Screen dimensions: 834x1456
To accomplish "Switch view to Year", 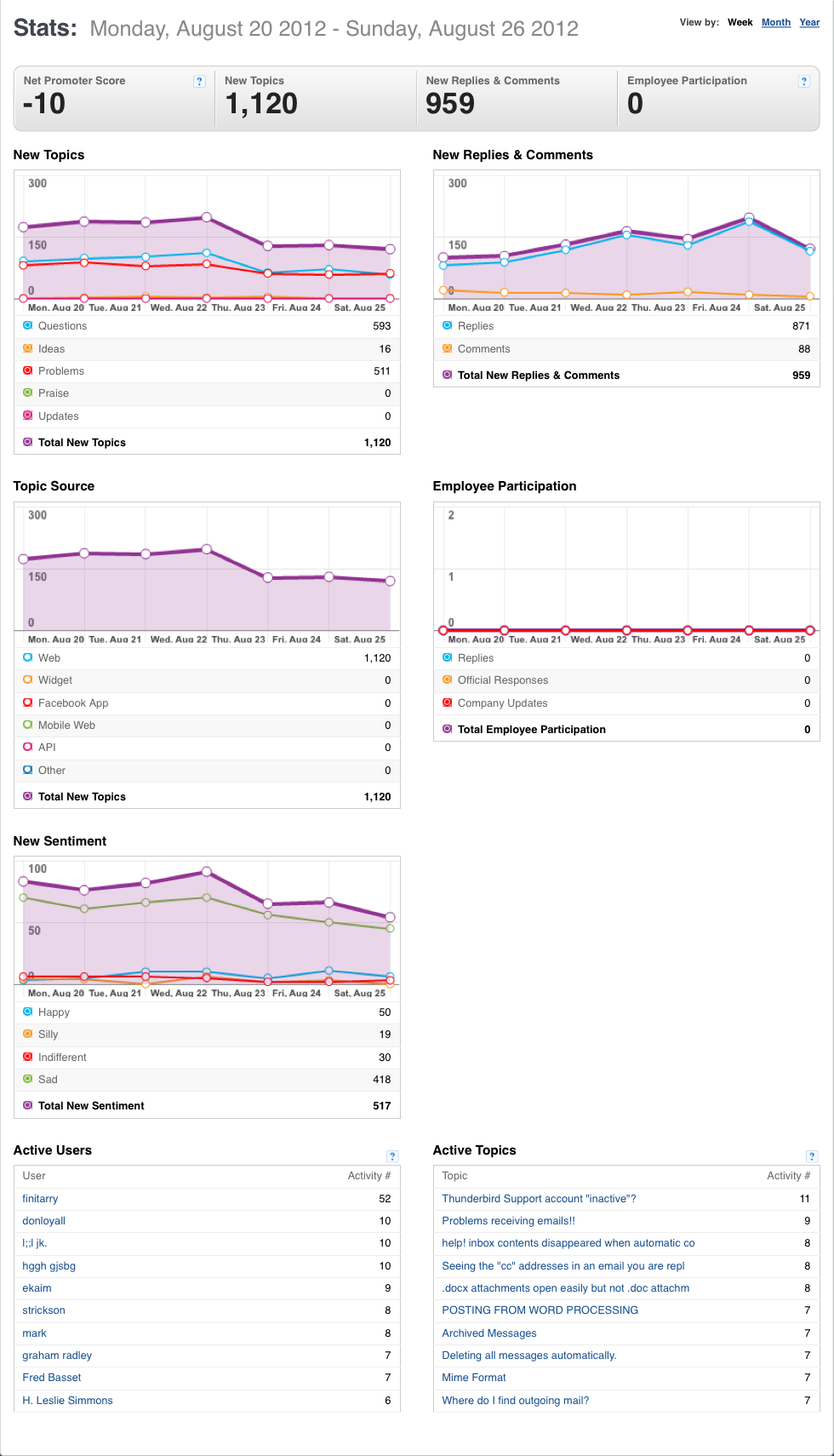I will pos(809,22).
